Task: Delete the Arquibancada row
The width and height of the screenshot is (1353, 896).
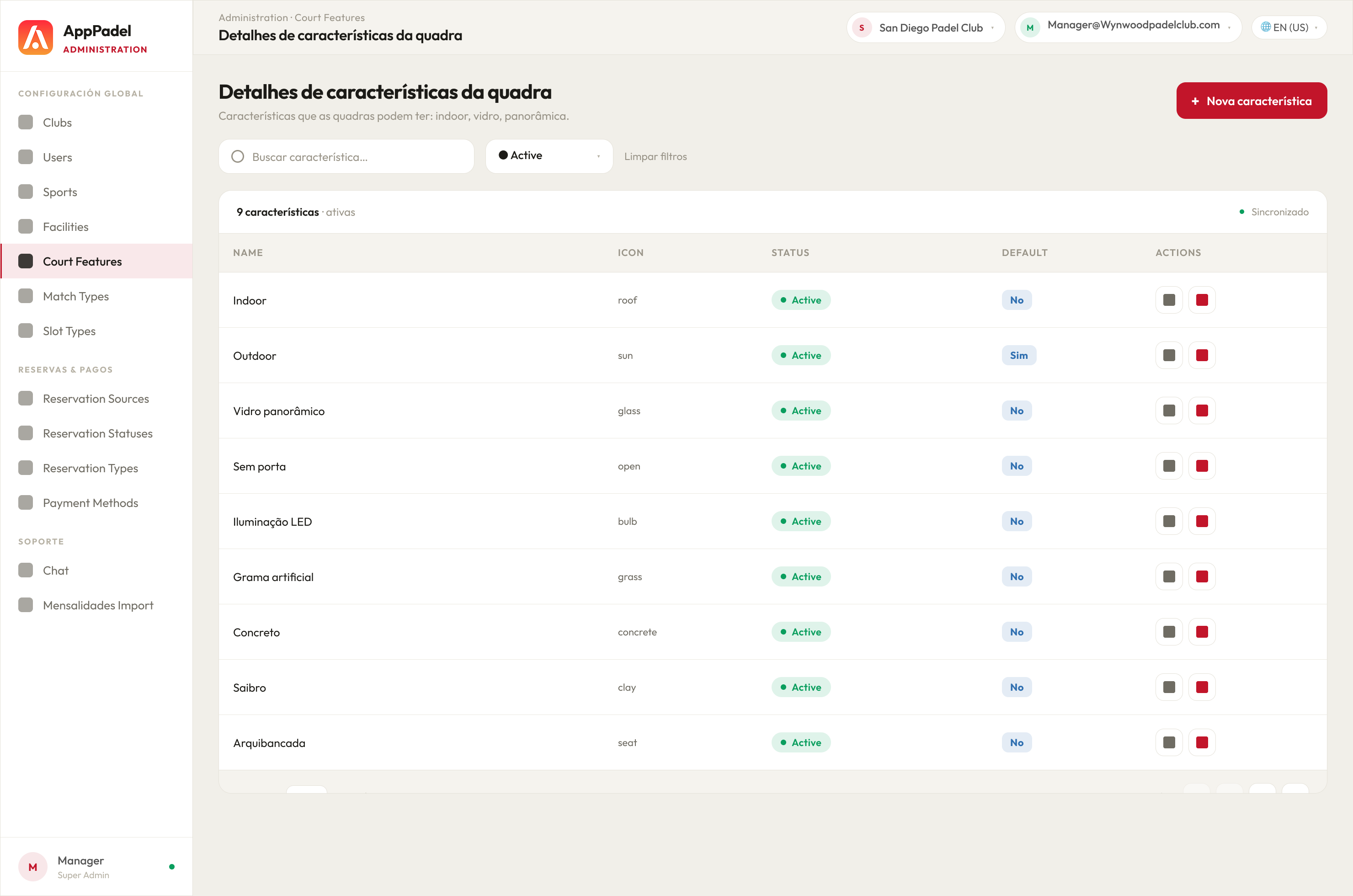Action: click(1202, 743)
